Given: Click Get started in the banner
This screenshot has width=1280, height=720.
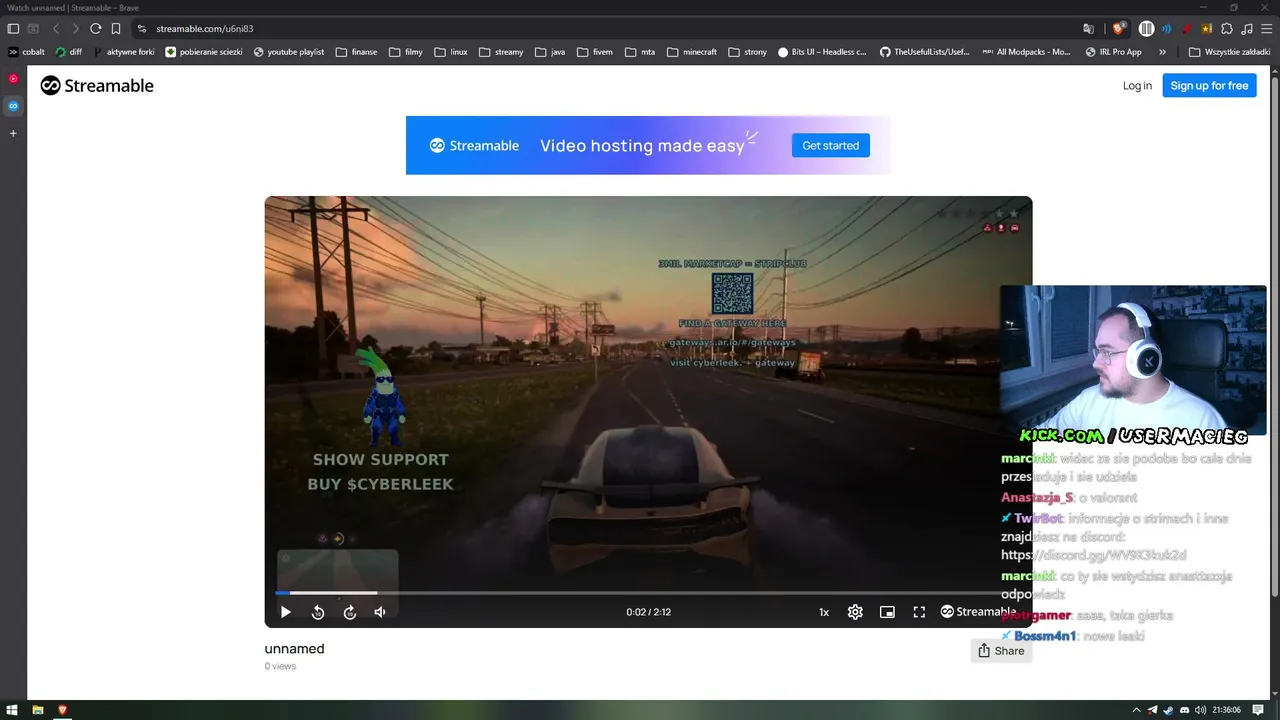Looking at the screenshot, I should [x=830, y=145].
